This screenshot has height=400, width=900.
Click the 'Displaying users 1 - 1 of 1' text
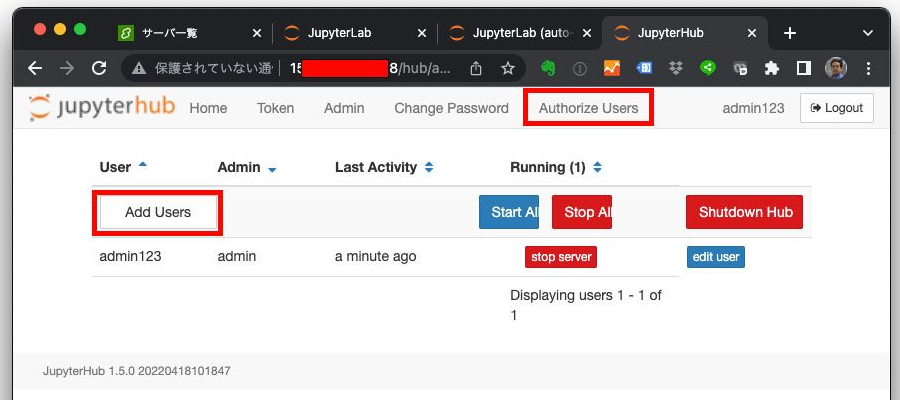point(586,305)
